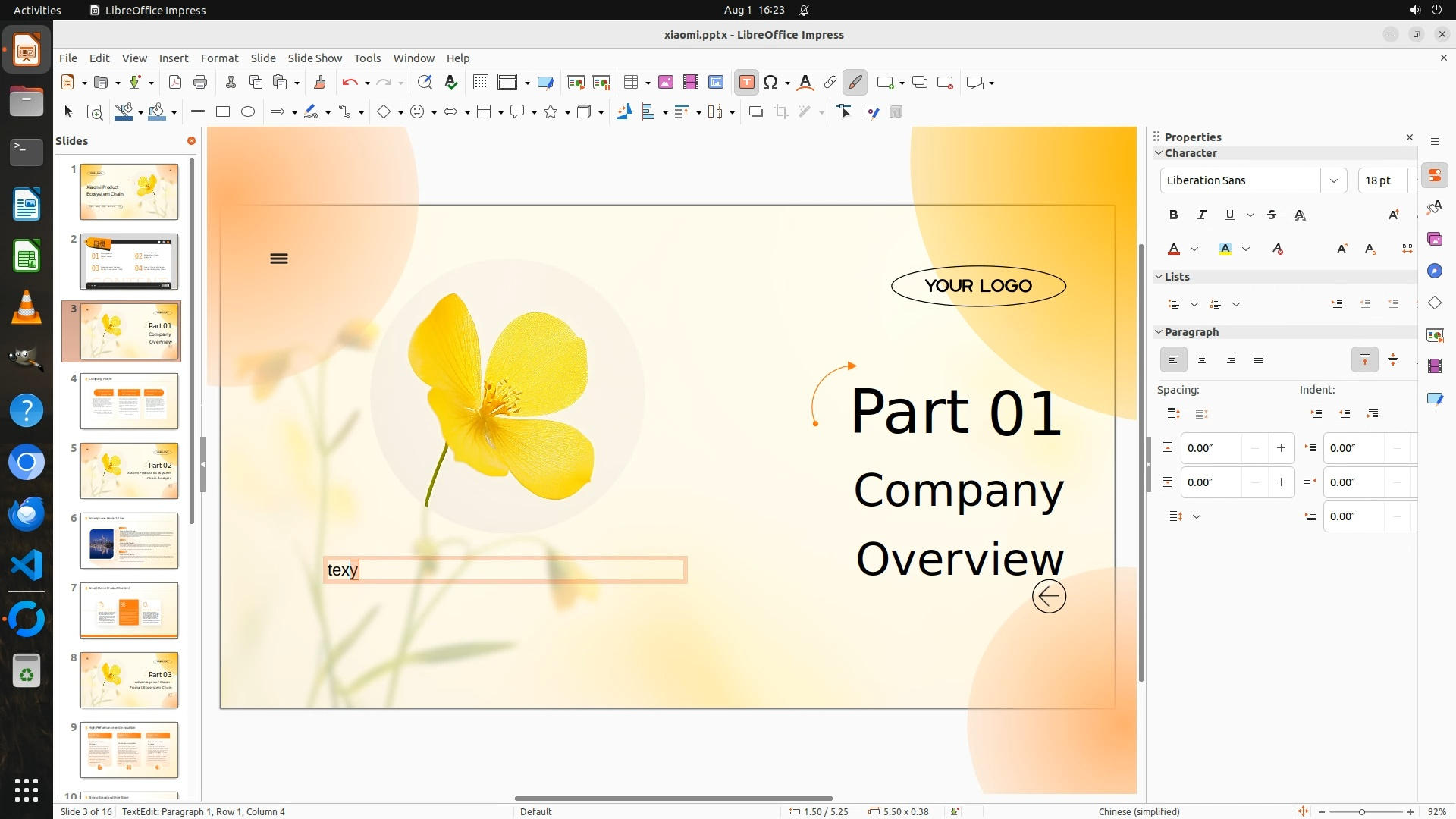Collapse the Lists section
Image resolution: width=1456 pixels, height=819 pixels.
(1159, 277)
